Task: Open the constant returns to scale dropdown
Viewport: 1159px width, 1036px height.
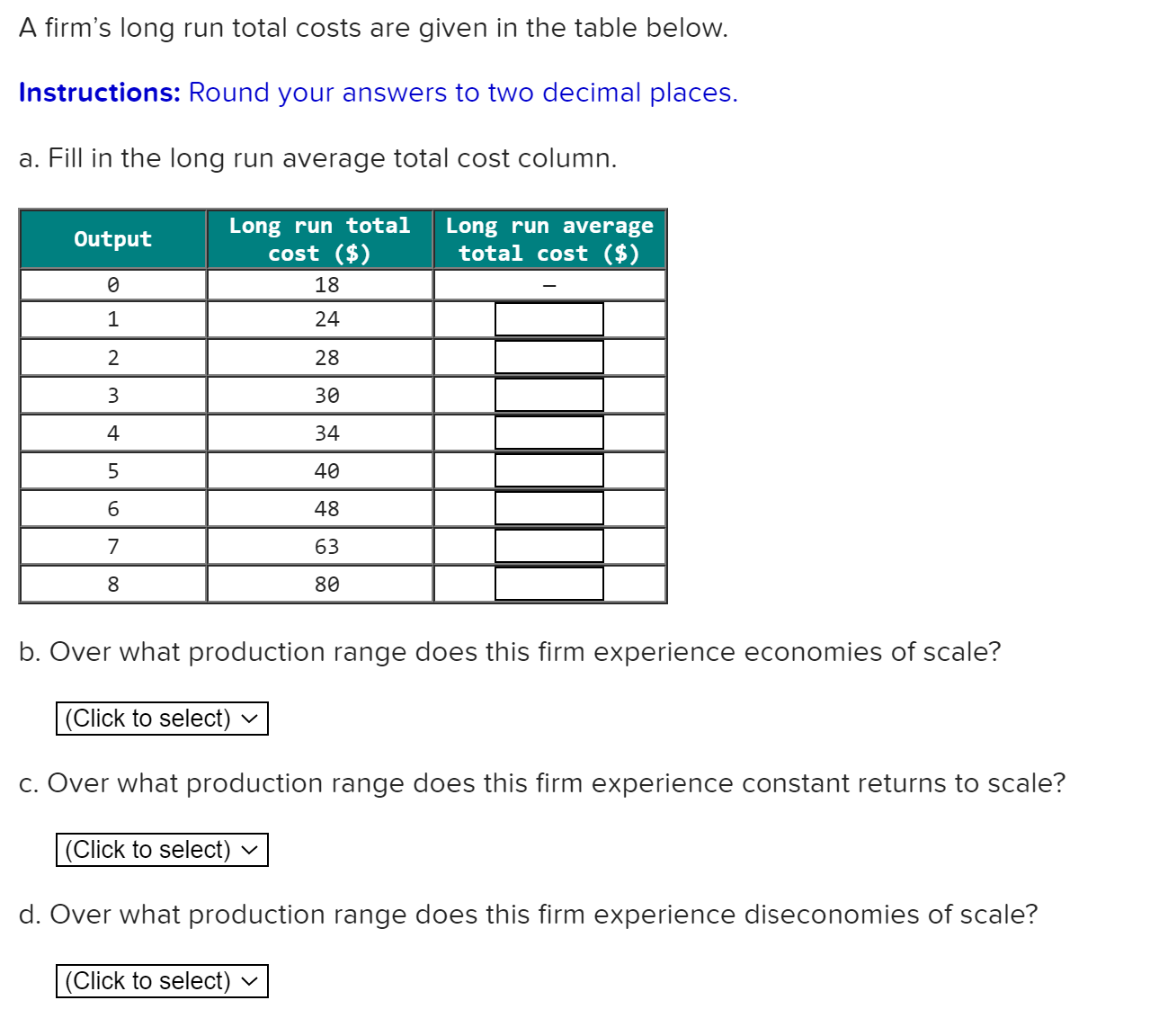Action: coord(160,848)
